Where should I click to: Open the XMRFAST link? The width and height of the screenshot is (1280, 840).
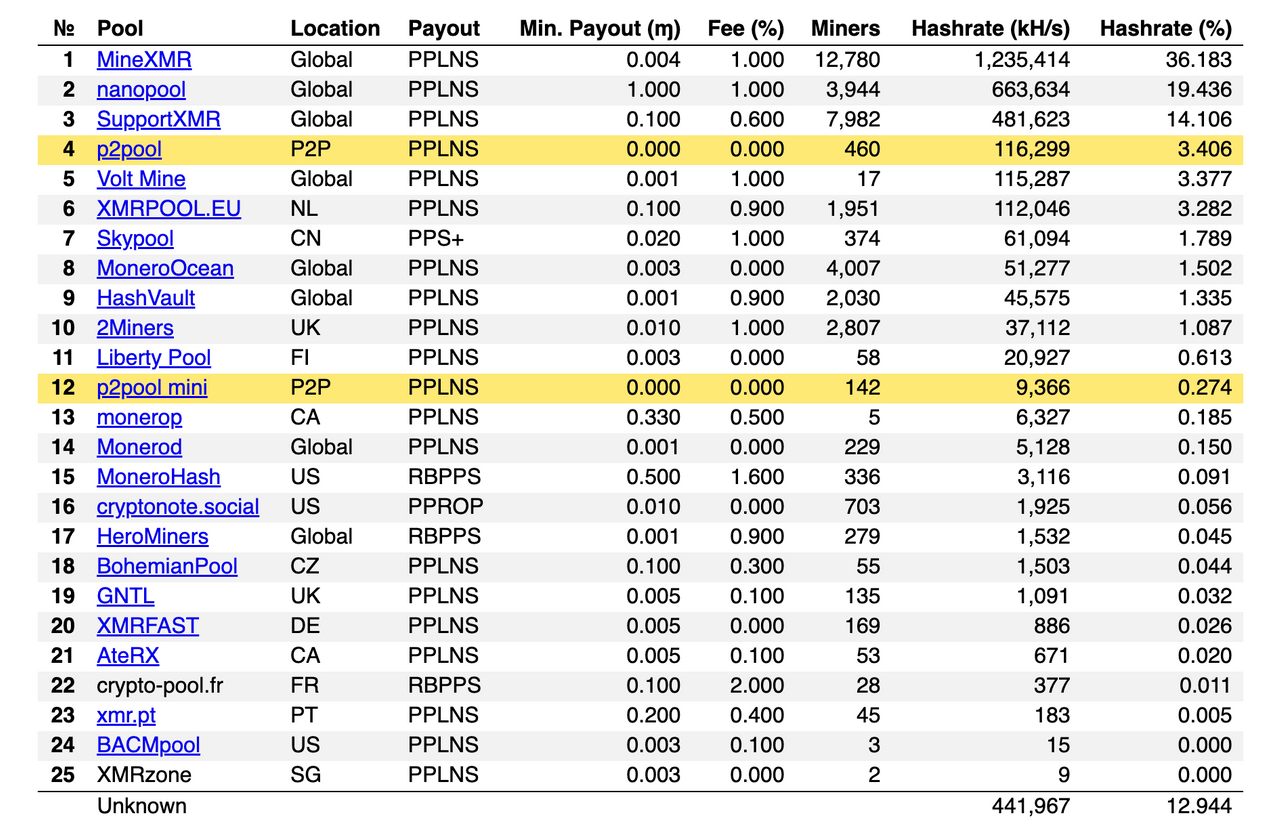click(x=147, y=626)
